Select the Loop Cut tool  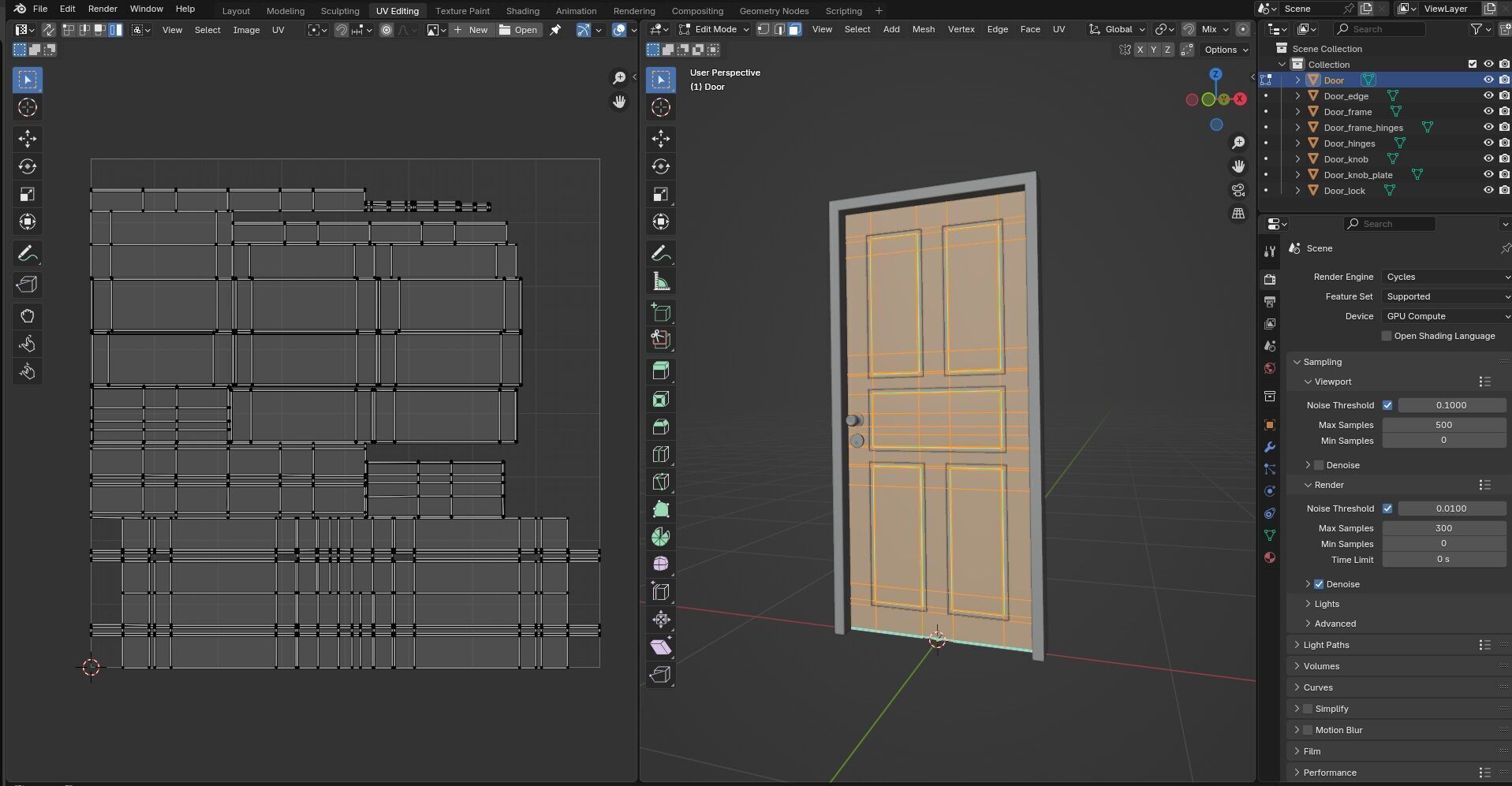tap(660, 454)
